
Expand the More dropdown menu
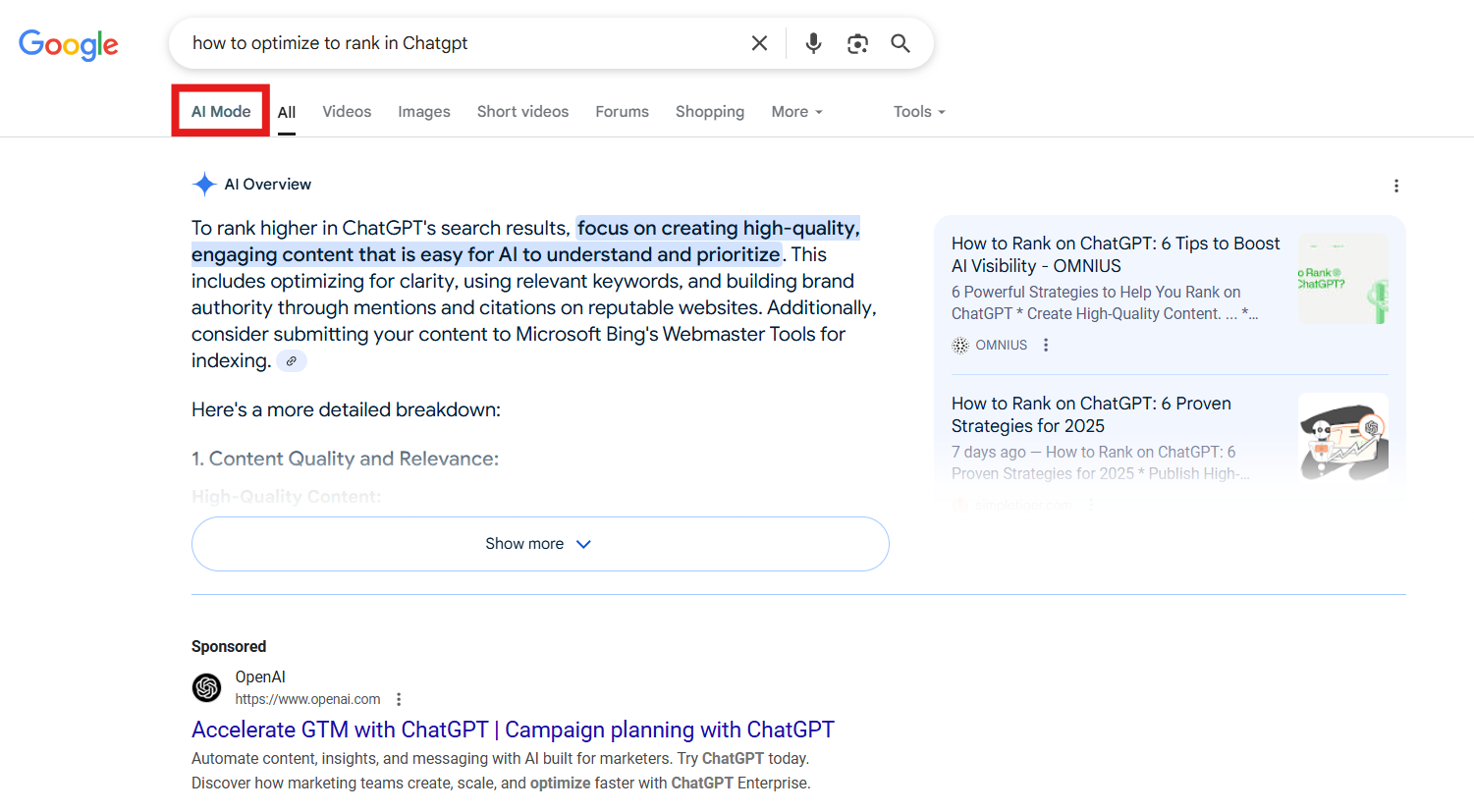796,111
